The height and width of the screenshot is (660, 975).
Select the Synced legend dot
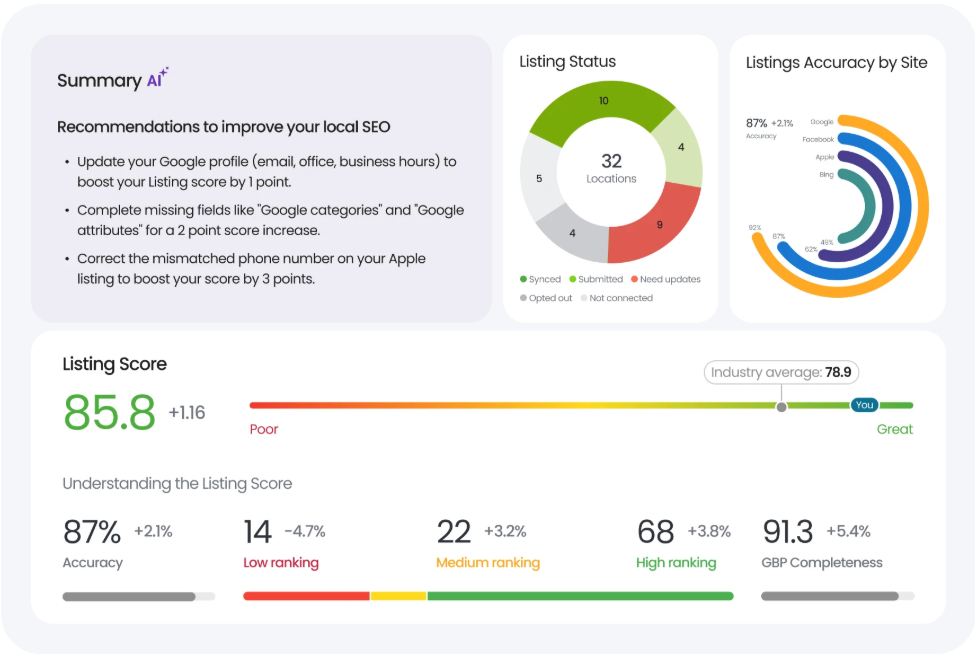tap(524, 279)
